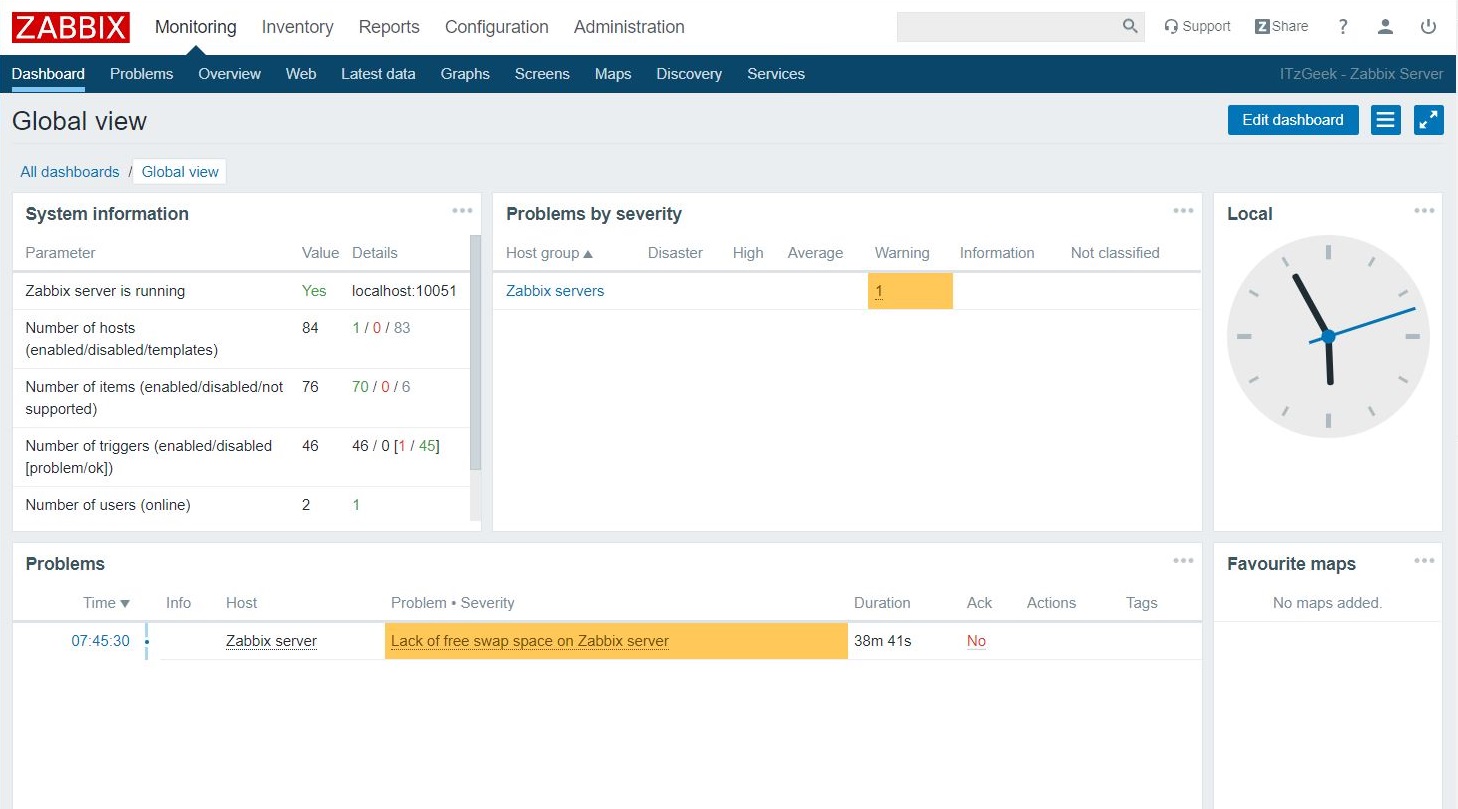Click inside the top search field
The height and width of the screenshot is (809, 1458).
1008,27
